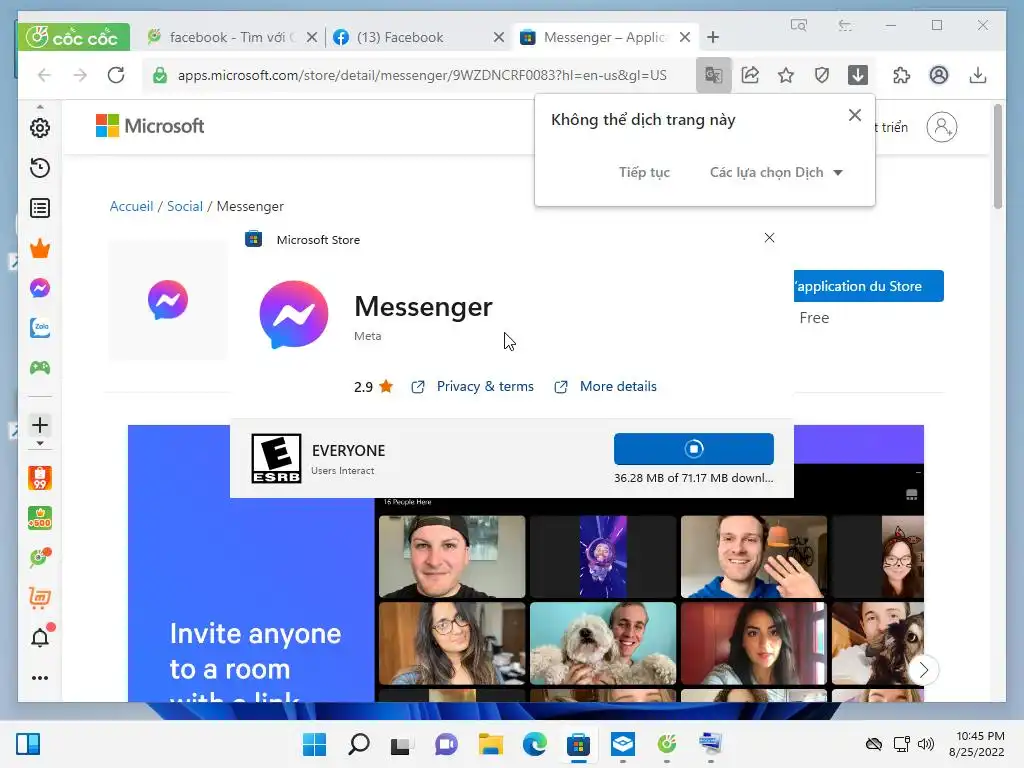Open sidebar more options ellipsis

point(40,678)
